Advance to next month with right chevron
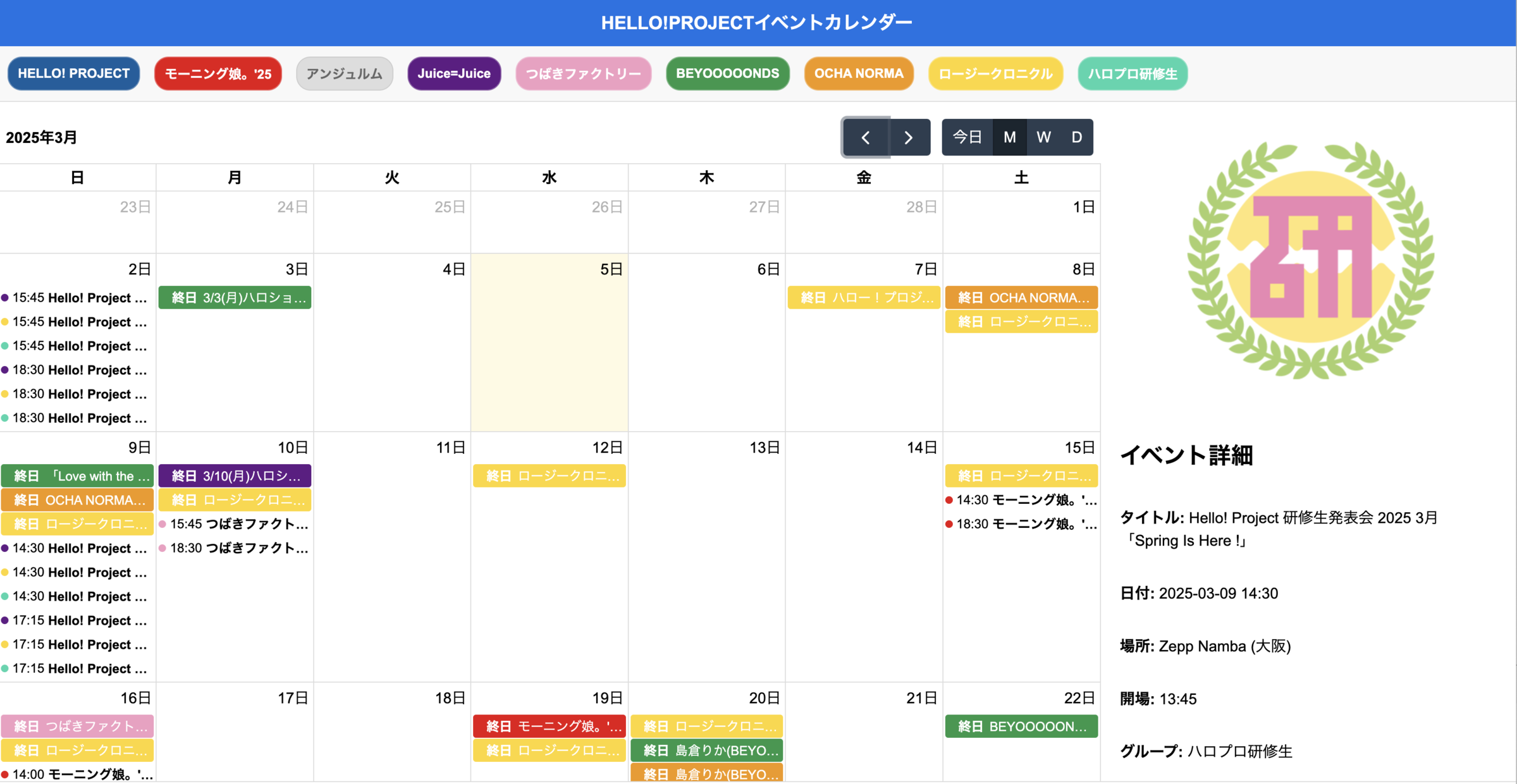1517x784 pixels. point(909,137)
